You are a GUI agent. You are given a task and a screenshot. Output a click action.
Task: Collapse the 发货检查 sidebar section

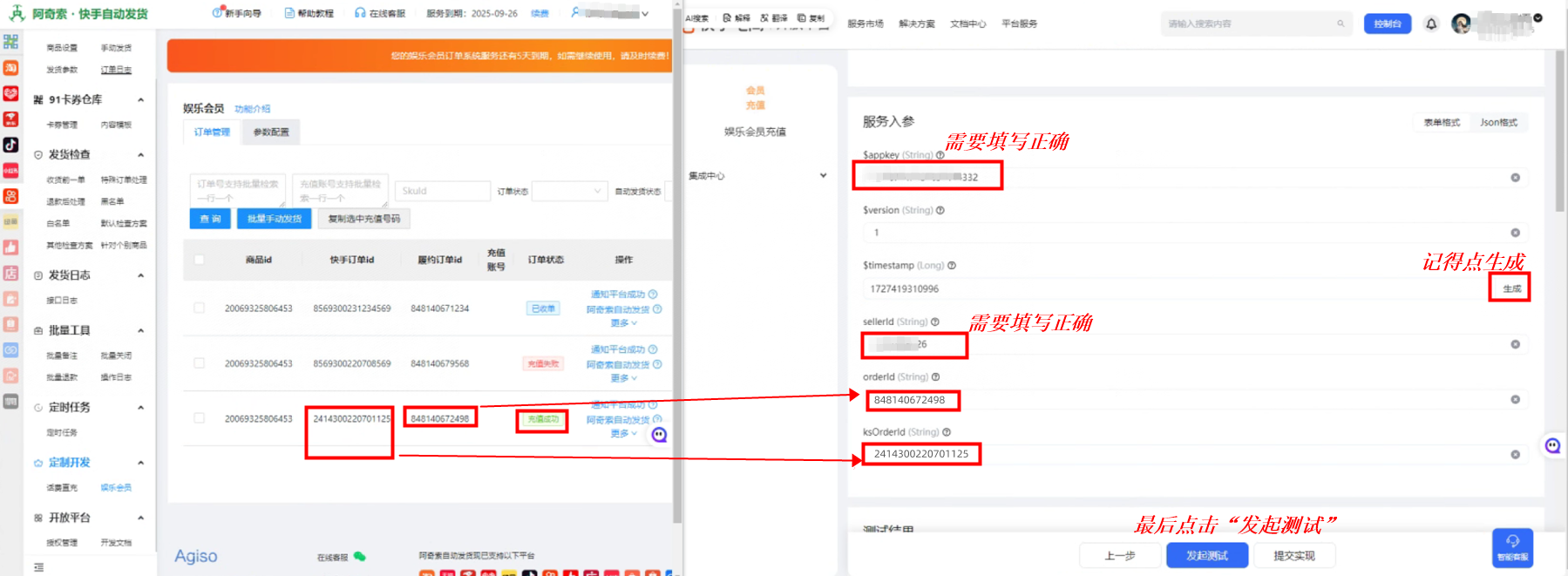point(140,155)
